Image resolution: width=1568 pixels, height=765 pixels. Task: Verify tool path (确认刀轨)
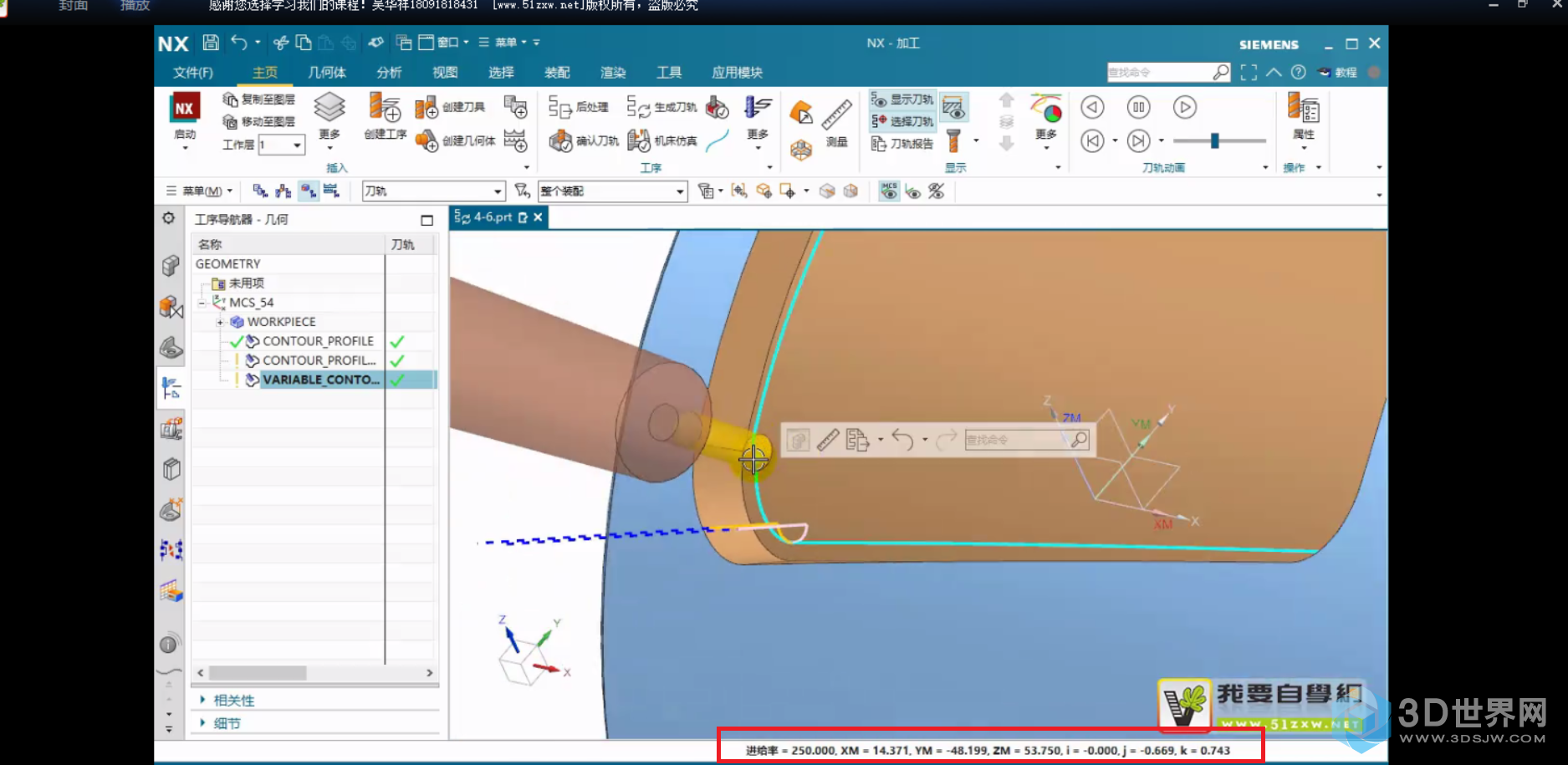[584, 140]
